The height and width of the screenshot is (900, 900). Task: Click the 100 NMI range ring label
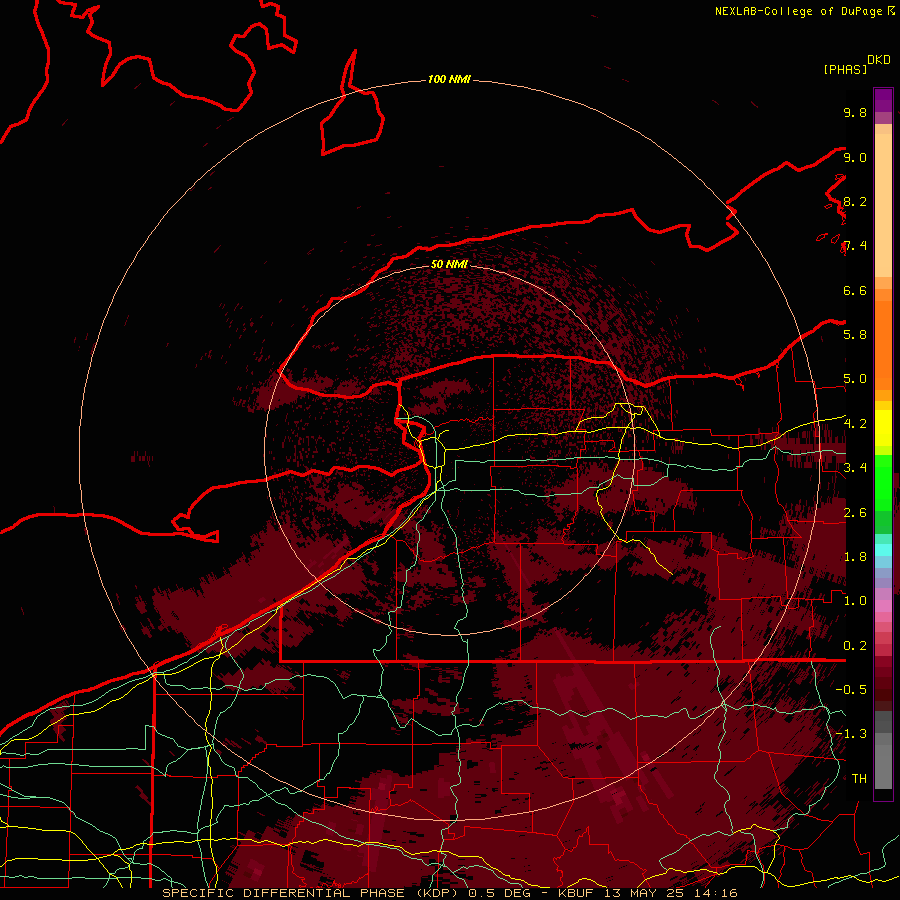[449, 79]
